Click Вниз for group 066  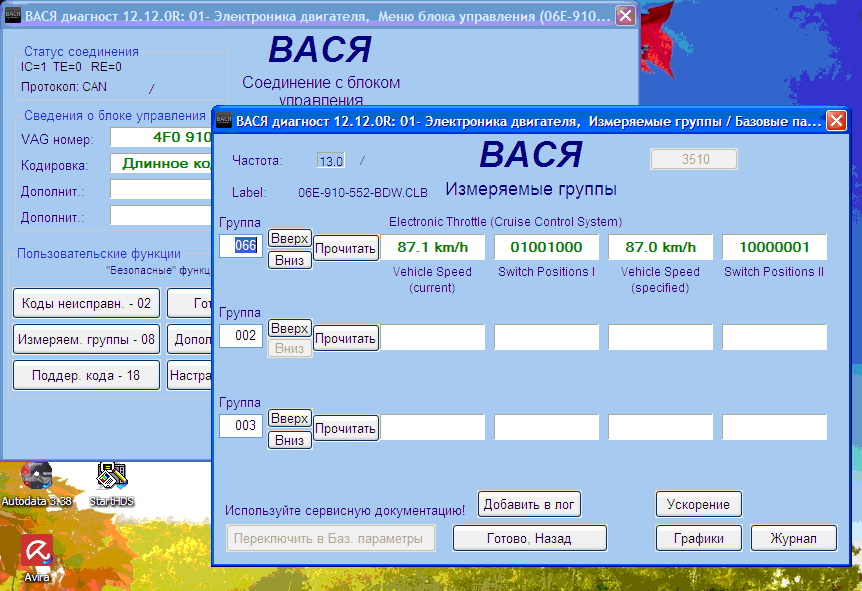point(290,260)
